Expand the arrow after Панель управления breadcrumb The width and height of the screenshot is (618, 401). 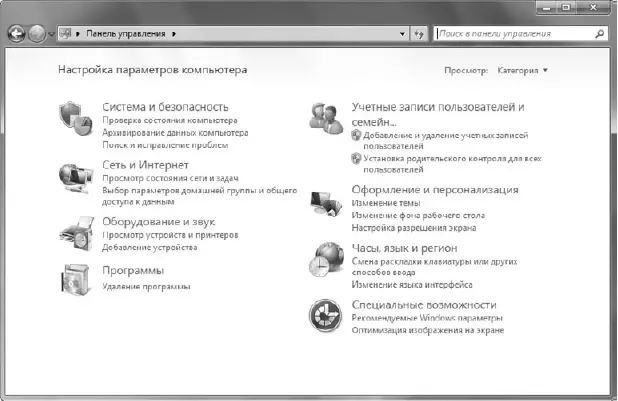(x=174, y=34)
